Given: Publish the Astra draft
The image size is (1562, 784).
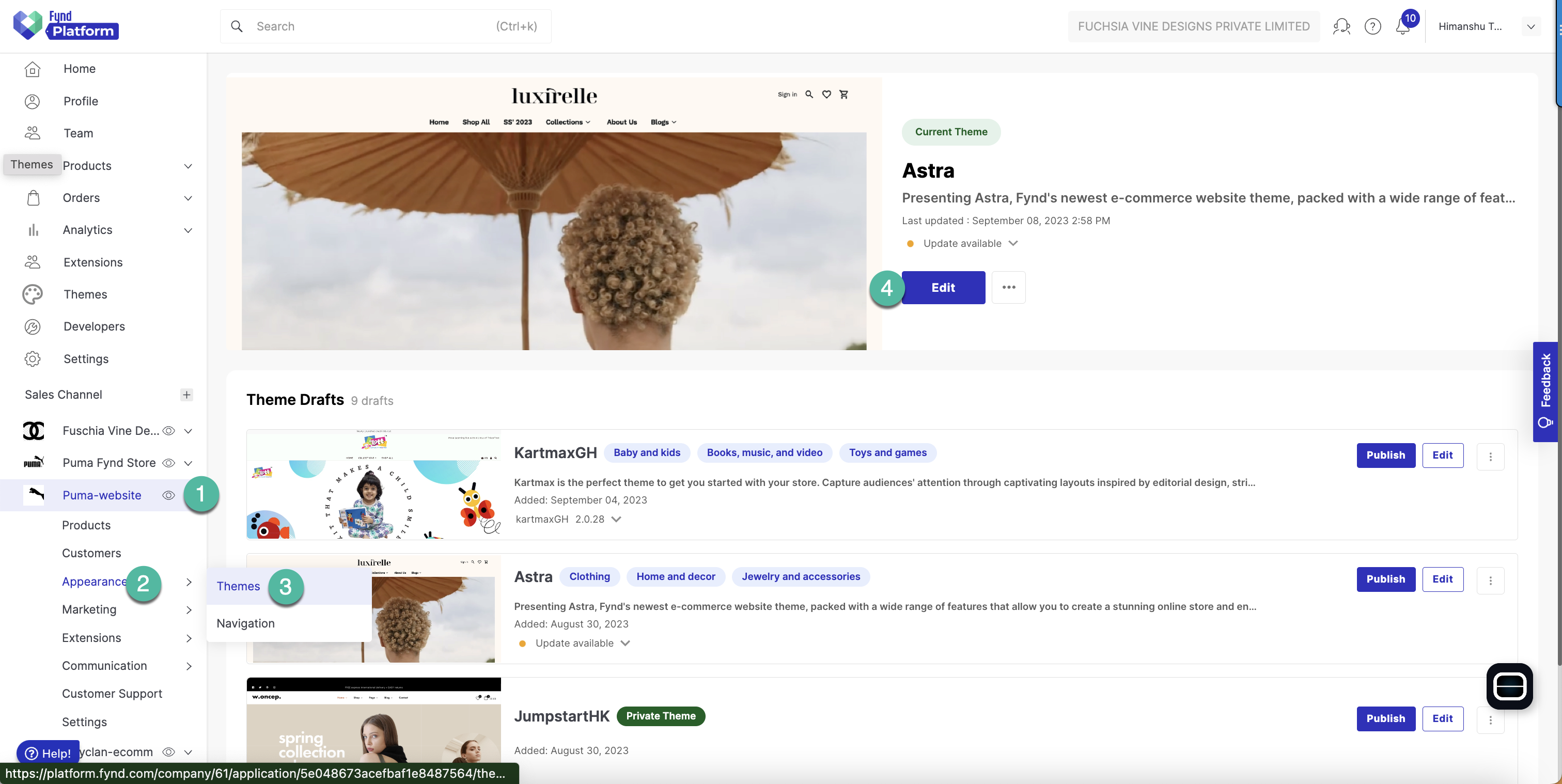Looking at the screenshot, I should [x=1385, y=579].
